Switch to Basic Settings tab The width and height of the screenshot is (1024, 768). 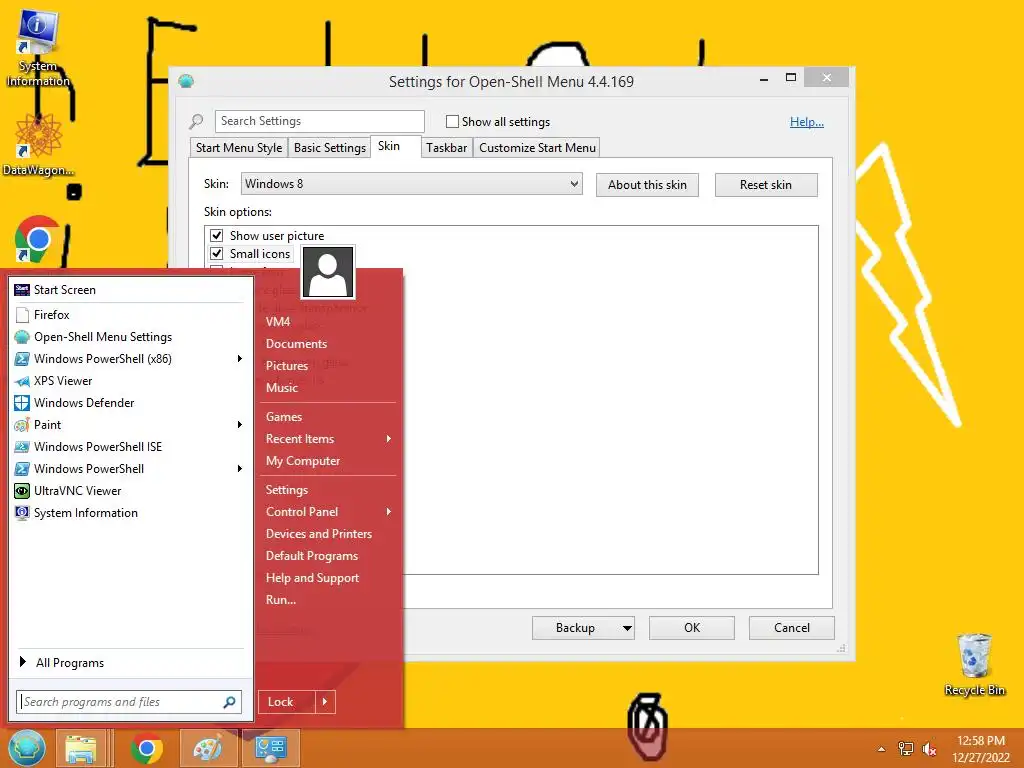(x=330, y=148)
